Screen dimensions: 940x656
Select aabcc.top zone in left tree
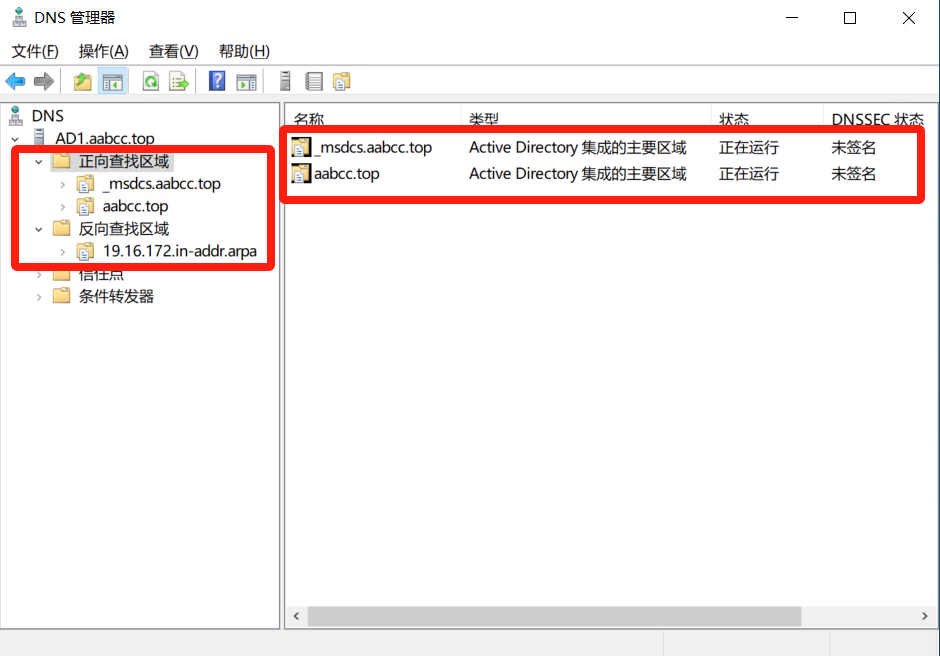coord(135,206)
